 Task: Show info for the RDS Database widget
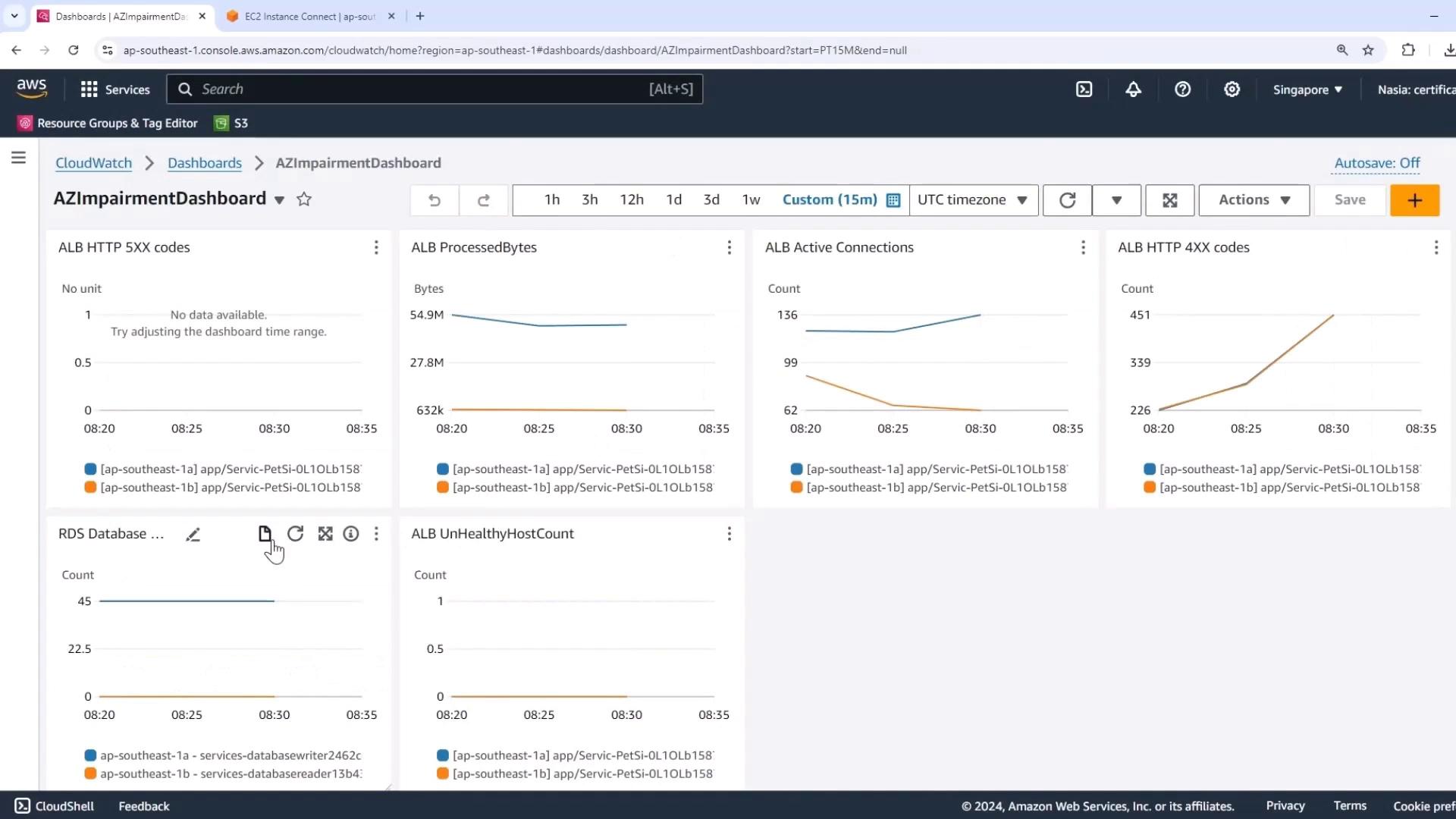pos(351,534)
